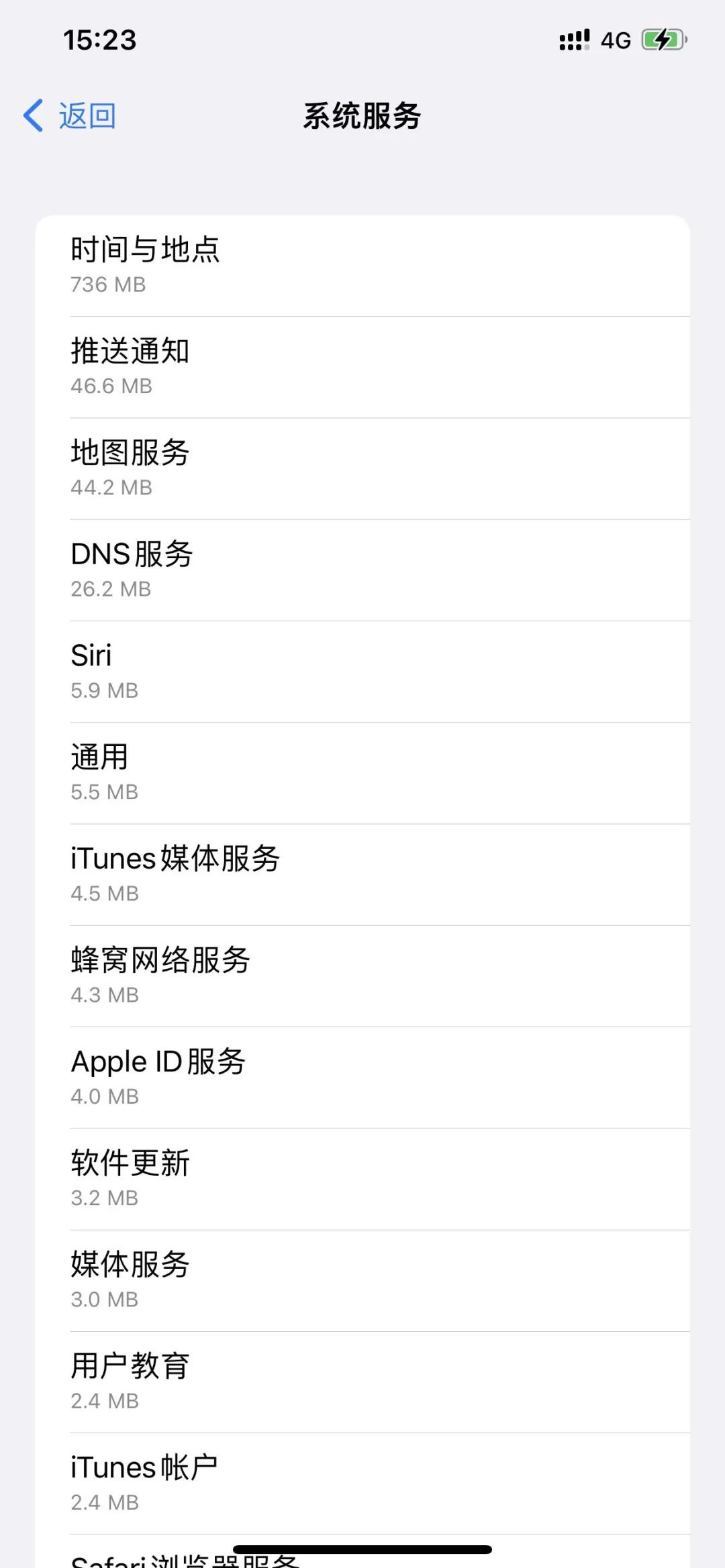Tap the cellular signal strength icon
725x1568 pixels.
click(x=574, y=40)
